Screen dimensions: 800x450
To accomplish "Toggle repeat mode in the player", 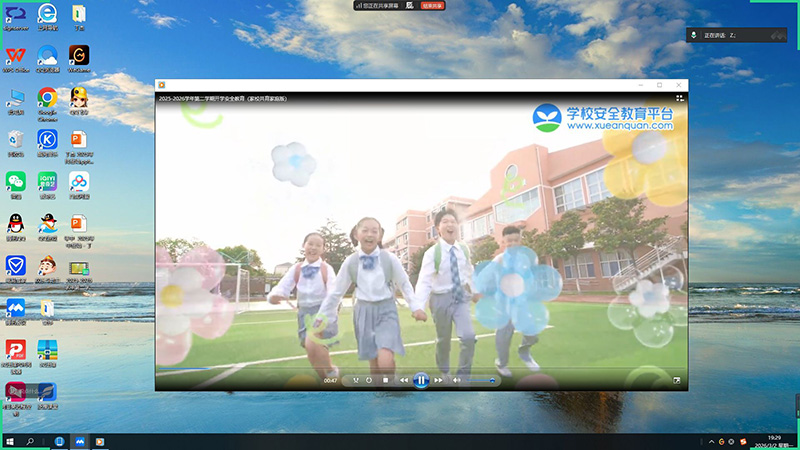I will tap(369, 380).
